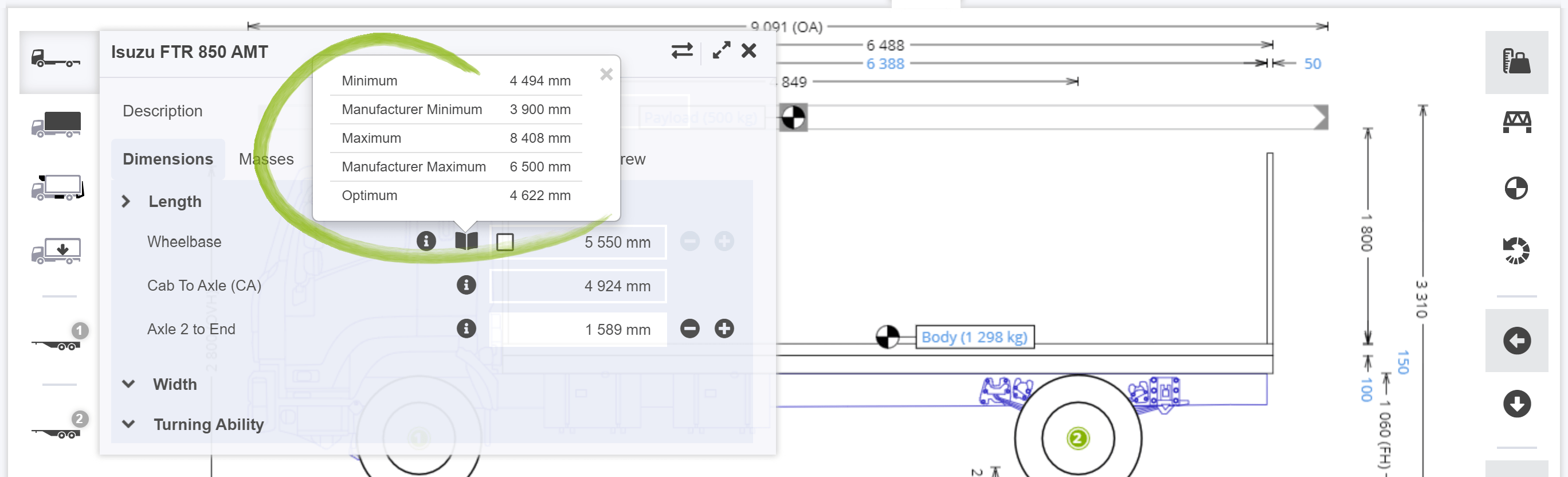1568x477 pixels.
Task: Click the 6 488 dimension in drawing
Action: click(x=885, y=45)
